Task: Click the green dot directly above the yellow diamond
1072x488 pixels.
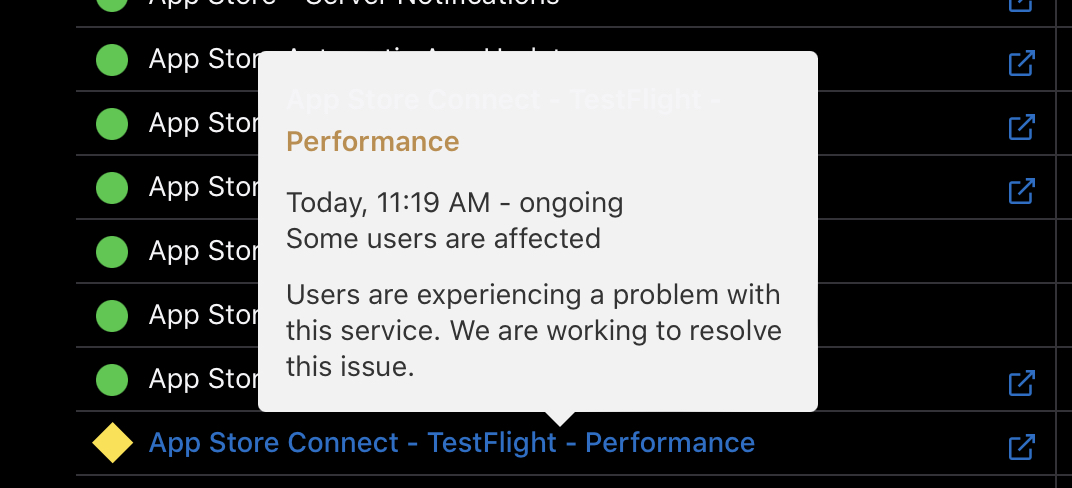Action: 112,380
